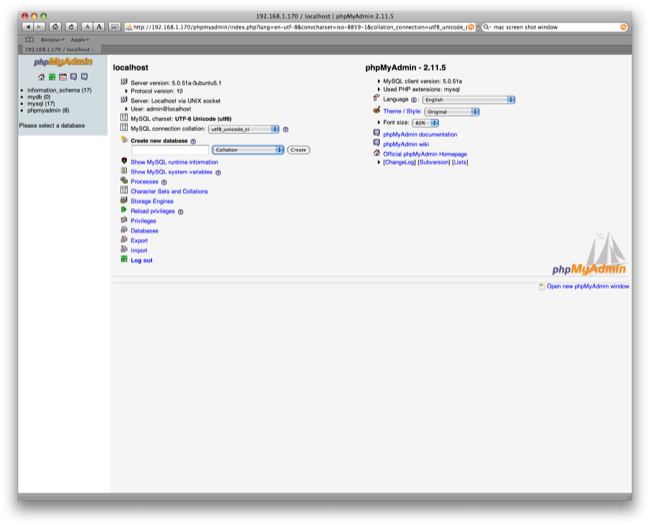Image resolution: width=650 pixels, height=525 pixels.
Task: Open information_schema (17) database
Action: 59,90
